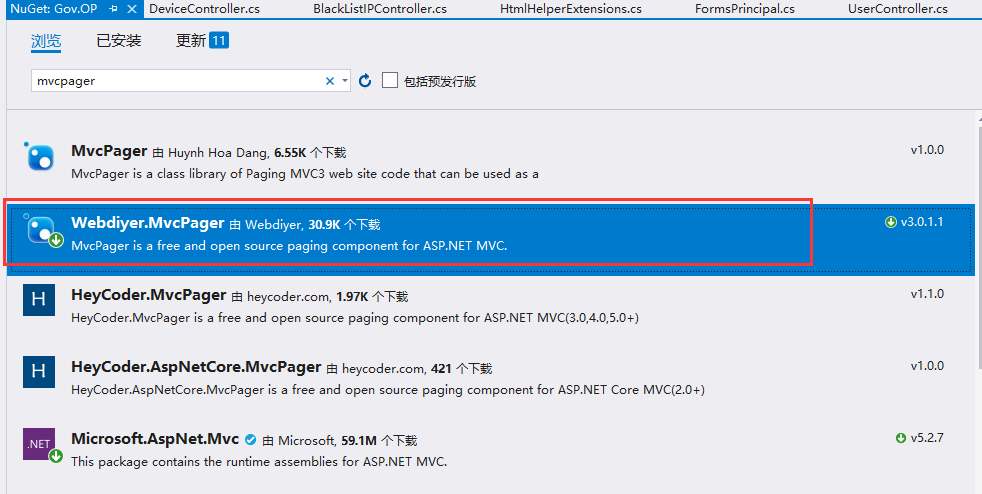Click the 11 update count badge

click(219, 41)
